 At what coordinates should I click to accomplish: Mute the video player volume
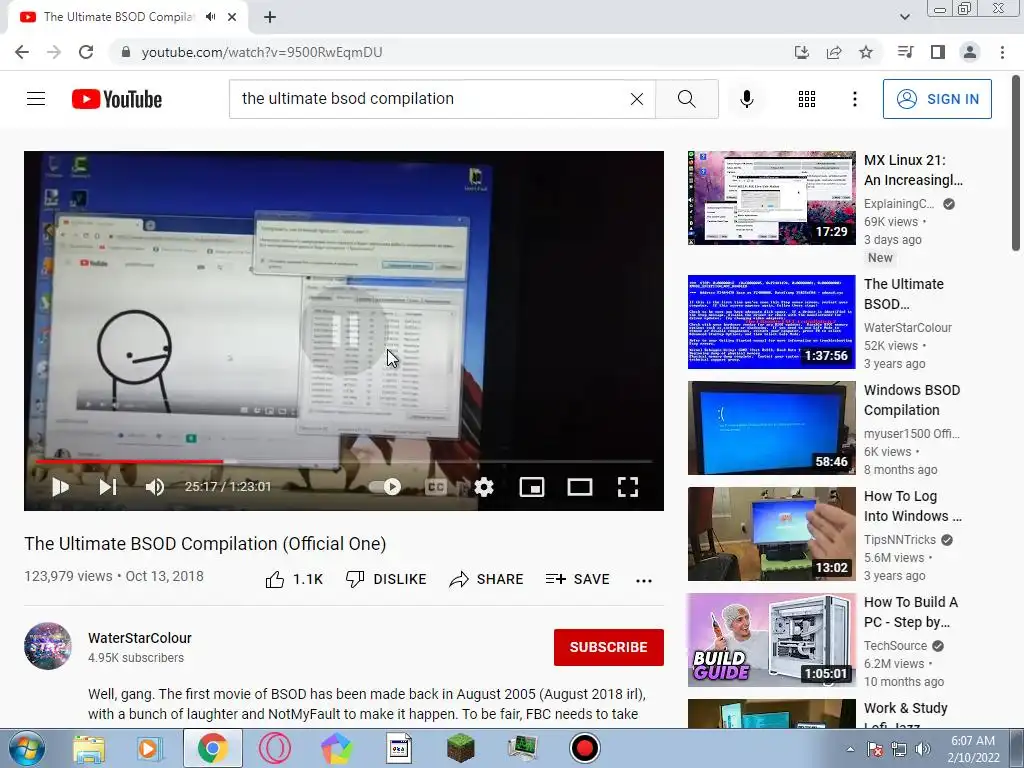click(x=155, y=487)
